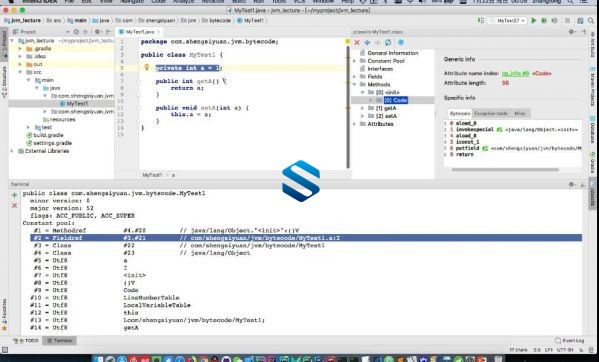The image size is (599, 362).
Task: Click the scroll-from-source target icon in the Project panel
Action: 76,32
